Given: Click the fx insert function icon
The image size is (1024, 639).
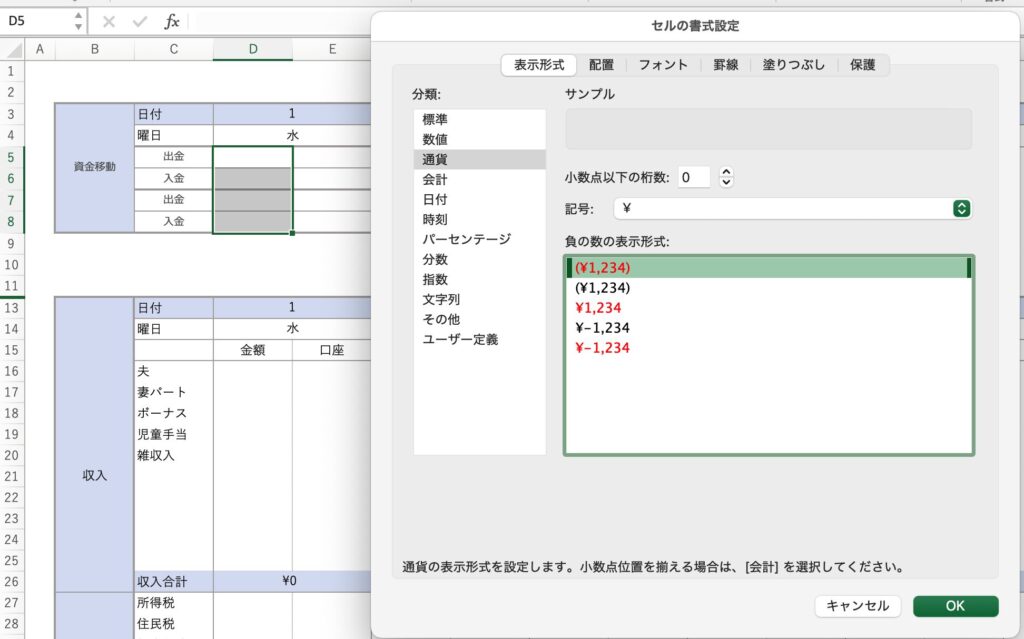Looking at the screenshot, I should tap(172, 21).
